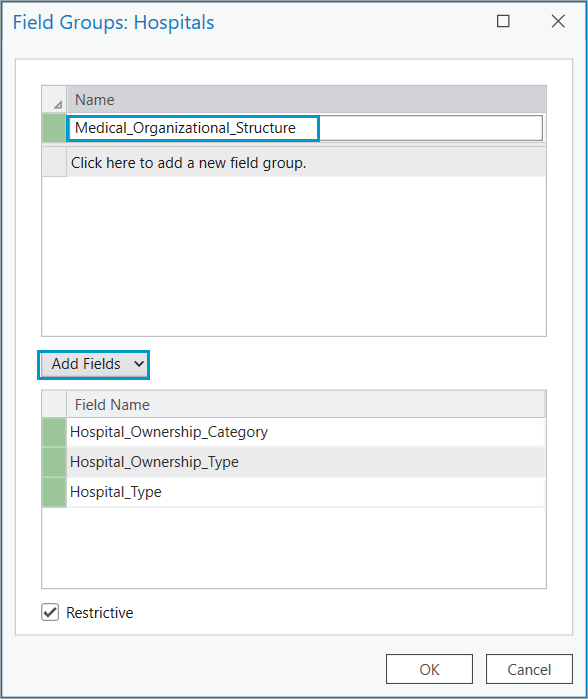
Task: Select green row header beside Hospital_Ownership_Category
Action: coord(54,432)
